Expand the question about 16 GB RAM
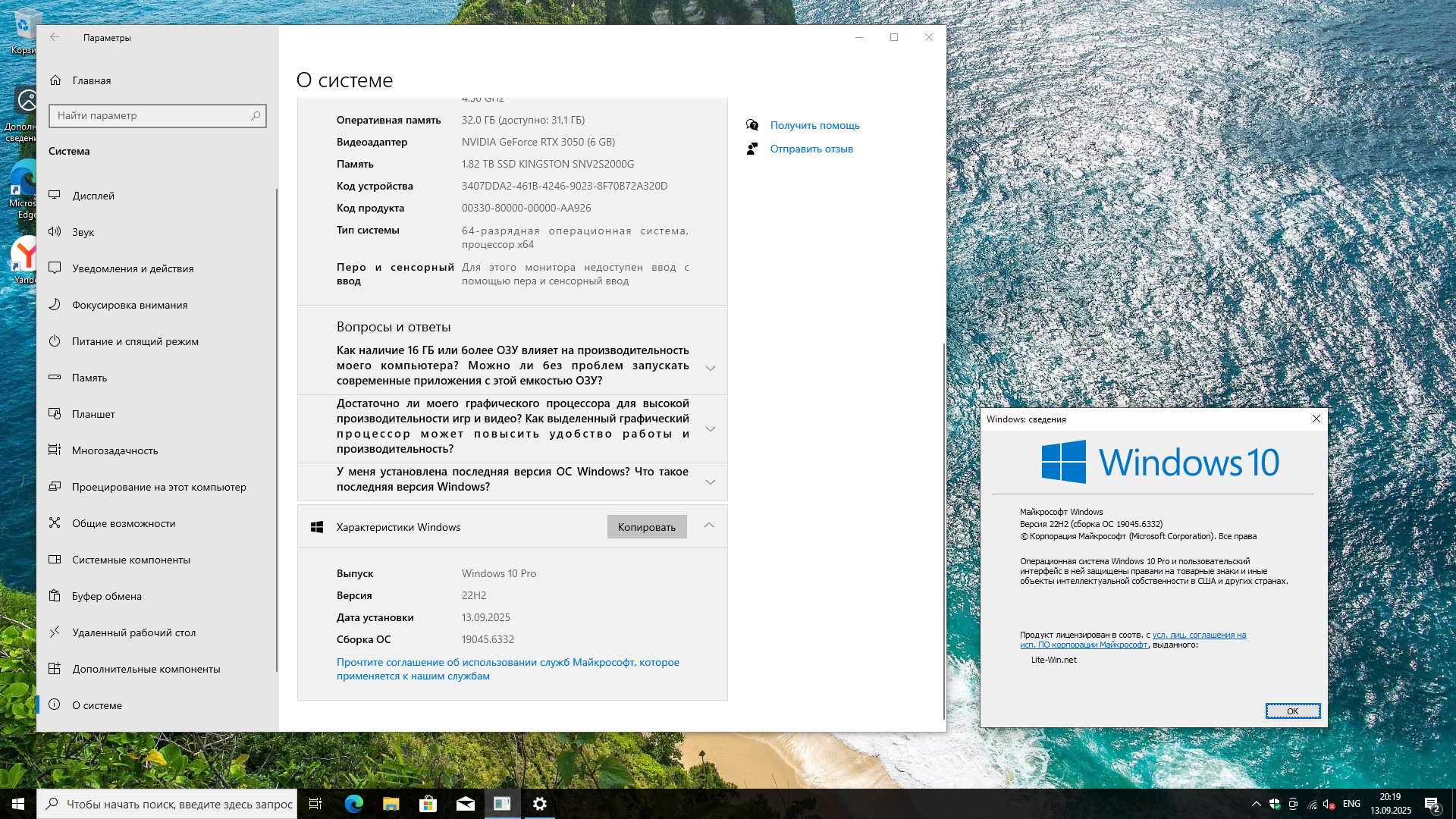 [710, 369]
